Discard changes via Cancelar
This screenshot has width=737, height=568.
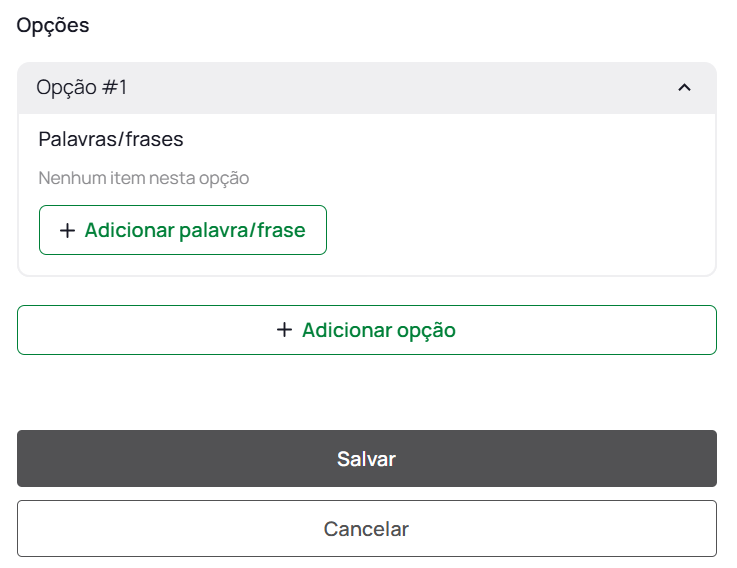(x=366, y=529)
